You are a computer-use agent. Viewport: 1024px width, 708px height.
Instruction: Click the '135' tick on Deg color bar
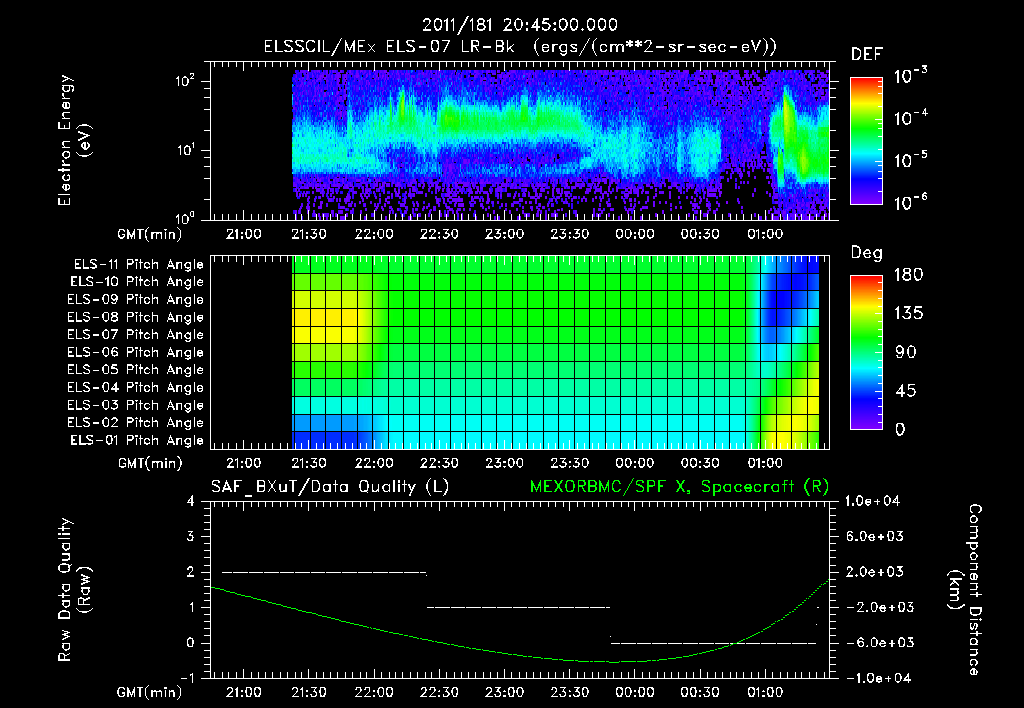pyautogui.click(x=908, y=314)
